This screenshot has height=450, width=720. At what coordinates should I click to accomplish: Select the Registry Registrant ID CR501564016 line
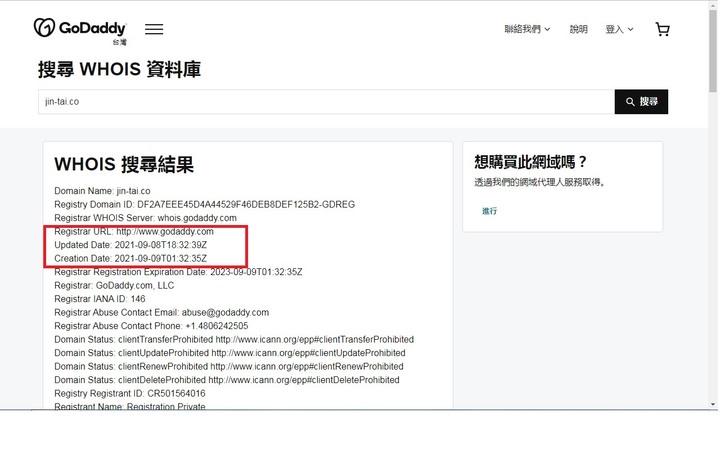click(129, 394)
